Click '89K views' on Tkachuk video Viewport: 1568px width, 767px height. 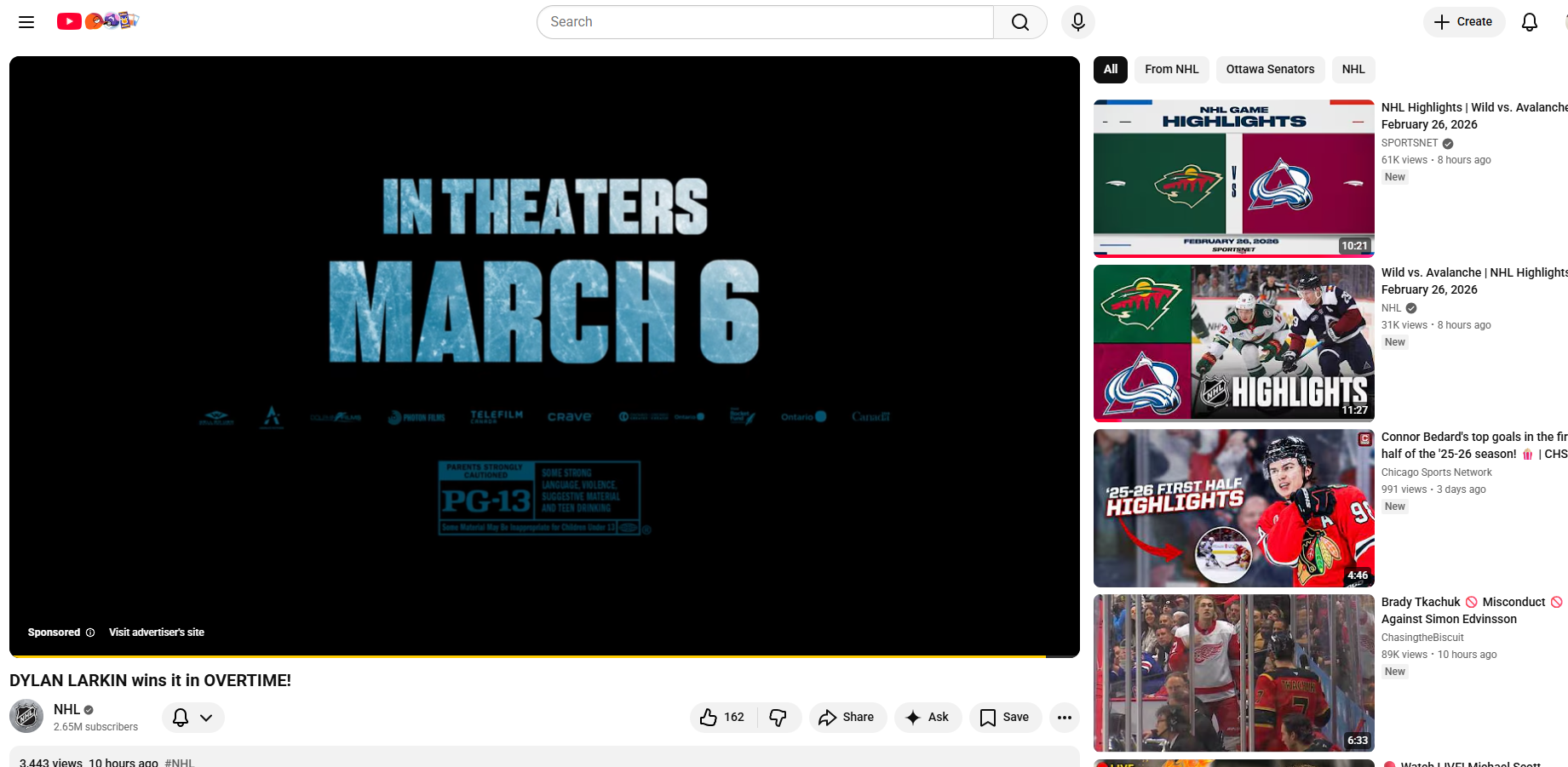point(1404,655)
